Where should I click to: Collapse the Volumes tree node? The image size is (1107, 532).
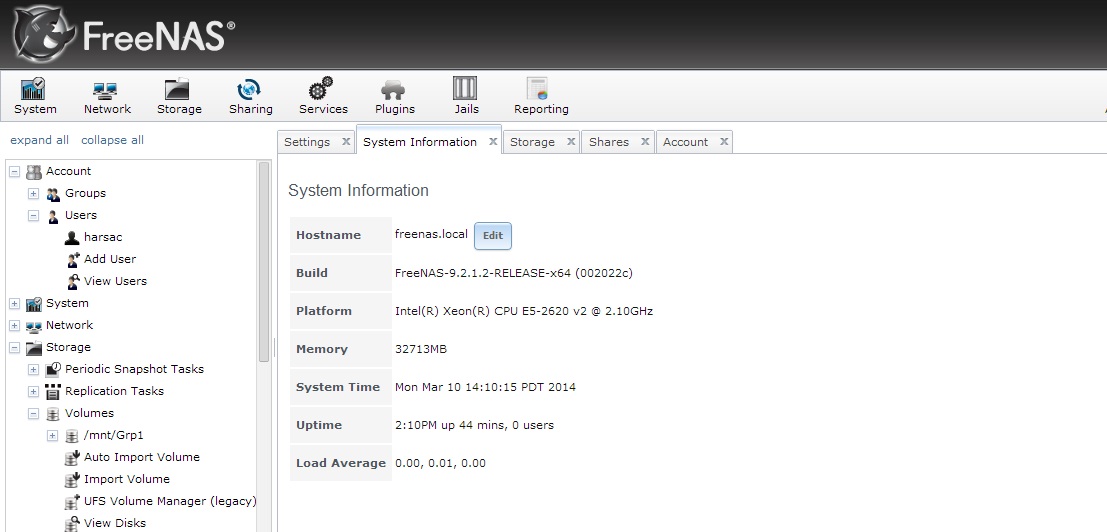(x=33, y=413)
